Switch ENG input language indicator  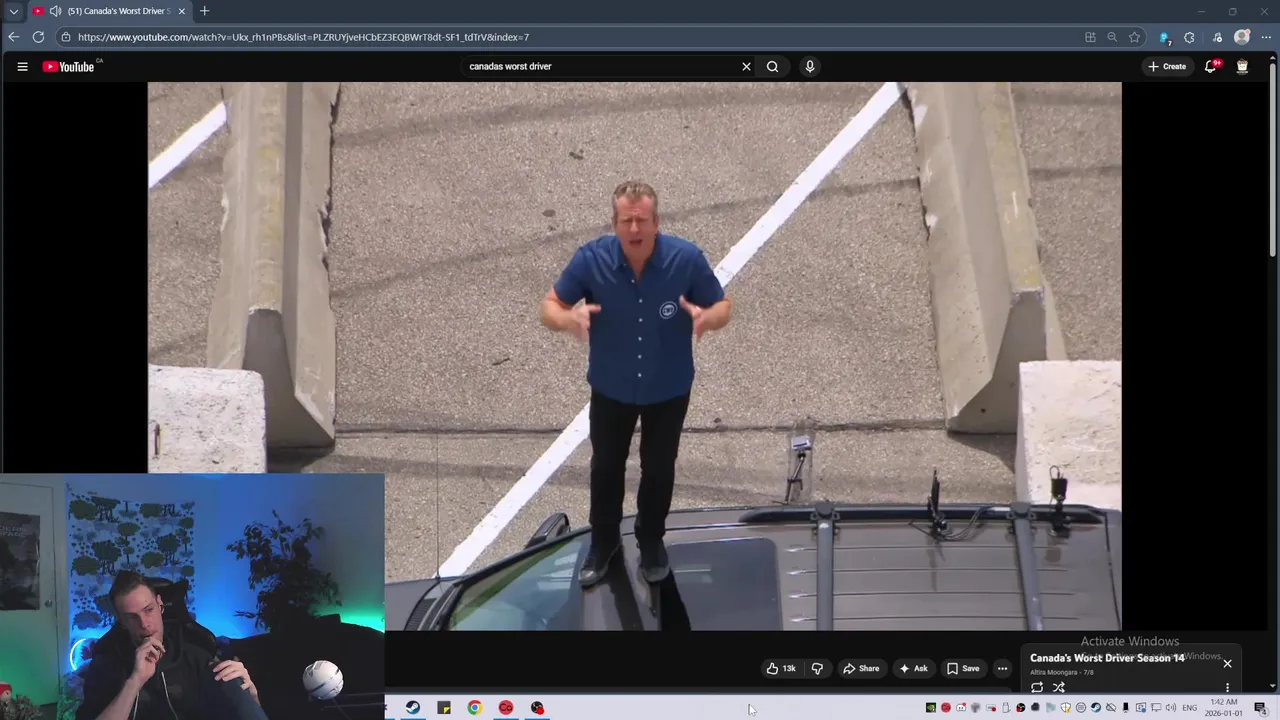1190,708
